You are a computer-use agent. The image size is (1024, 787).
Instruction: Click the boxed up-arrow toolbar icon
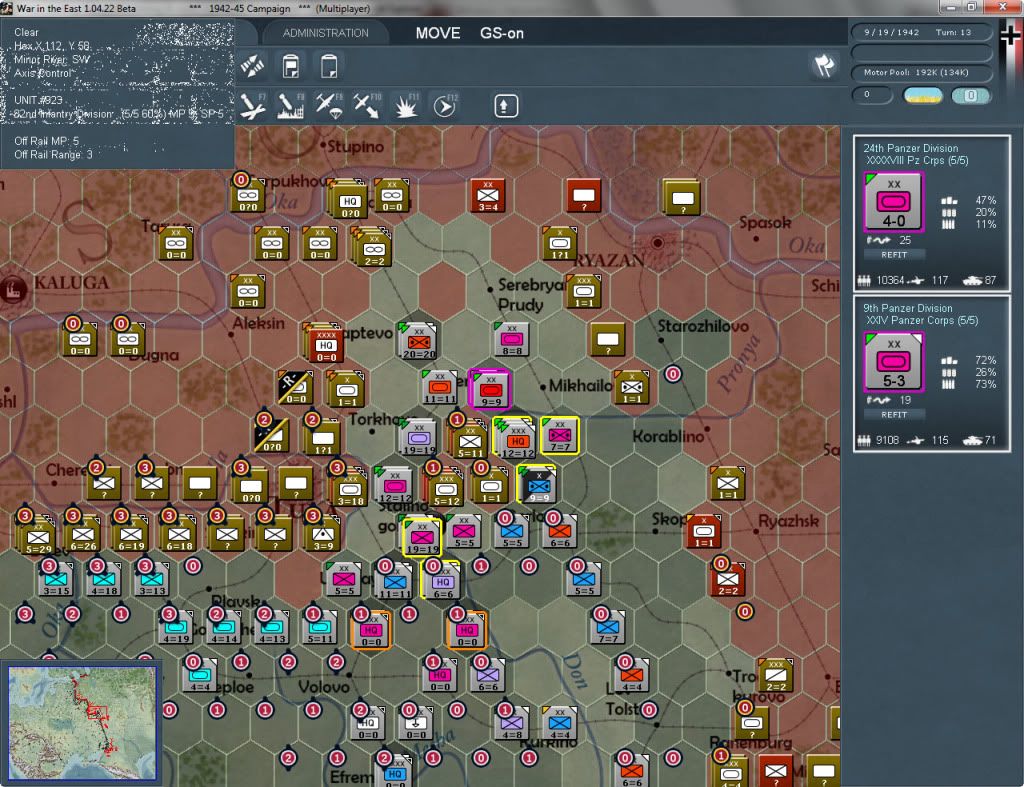[x=505, y=106]
